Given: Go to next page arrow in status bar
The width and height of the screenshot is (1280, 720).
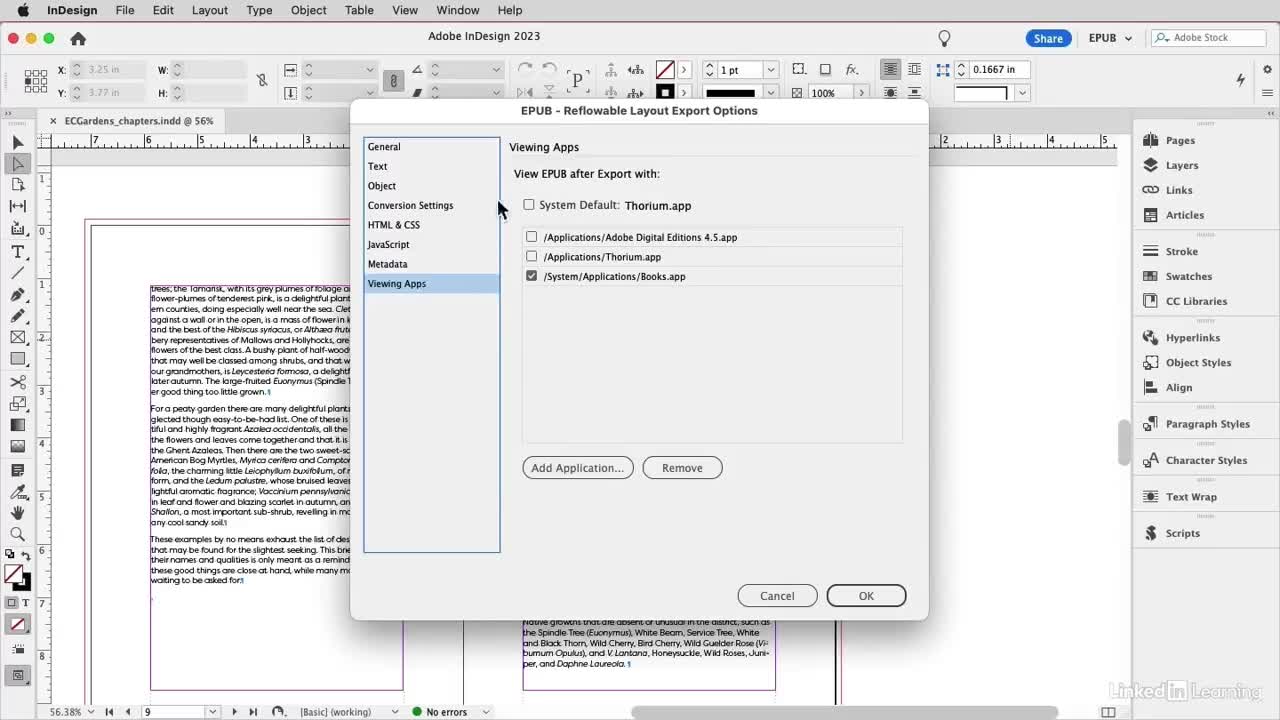Looking at the screenshot, I should (234, 712).
